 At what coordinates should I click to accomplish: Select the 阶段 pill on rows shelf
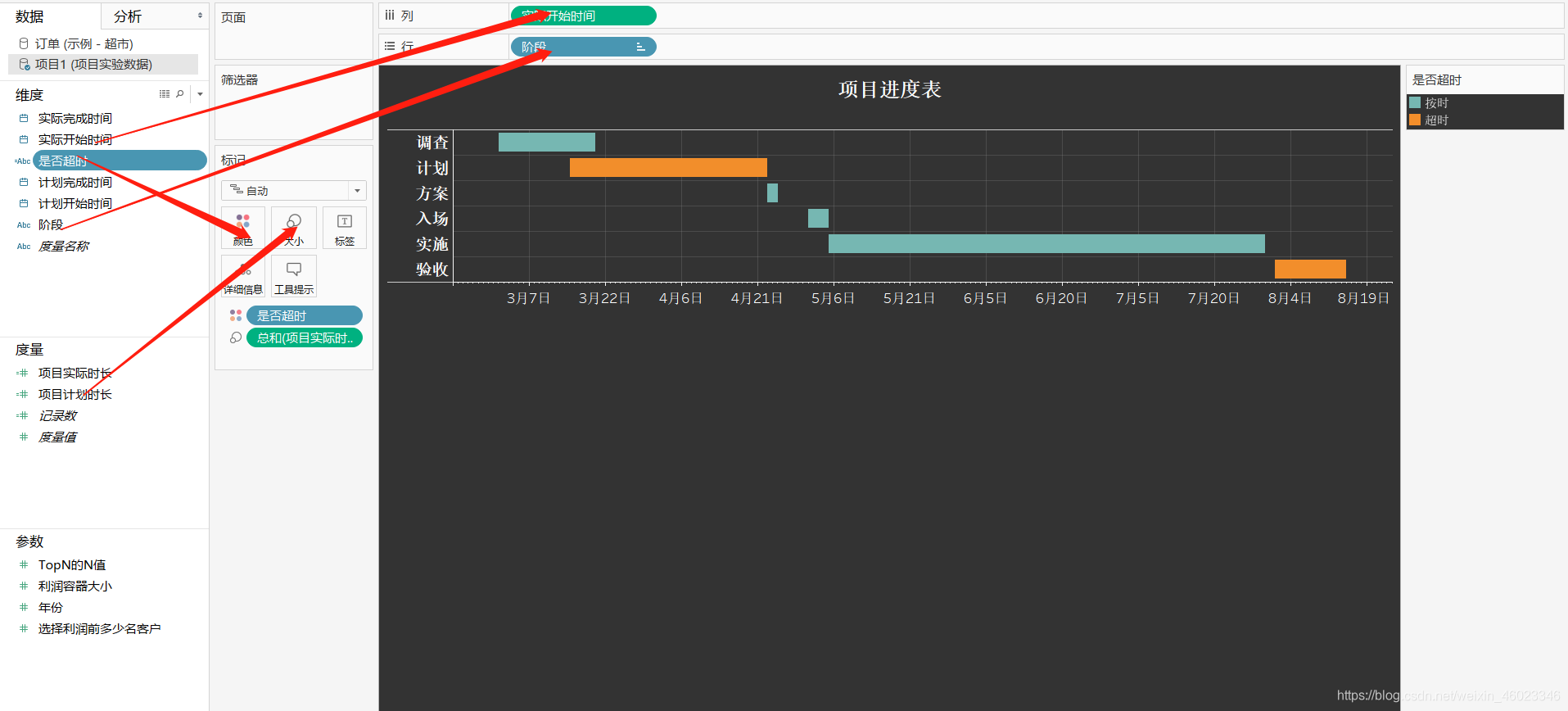[x=583, y=47]
